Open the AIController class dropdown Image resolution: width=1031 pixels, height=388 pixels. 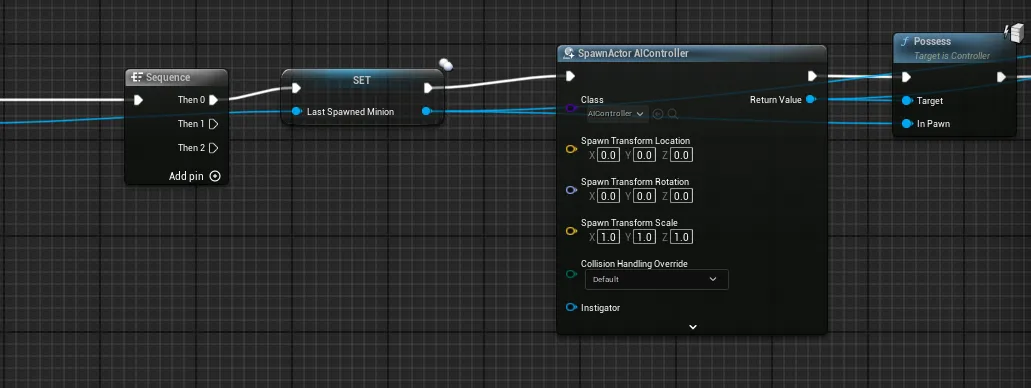[617, 114]
